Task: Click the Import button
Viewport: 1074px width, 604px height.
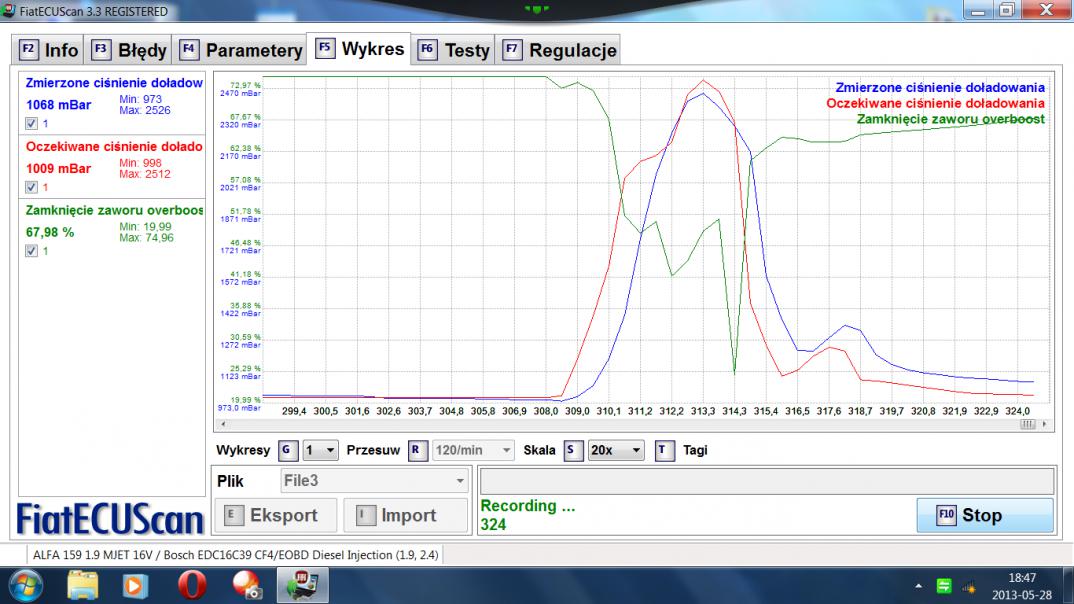Action: coord(405,515)
